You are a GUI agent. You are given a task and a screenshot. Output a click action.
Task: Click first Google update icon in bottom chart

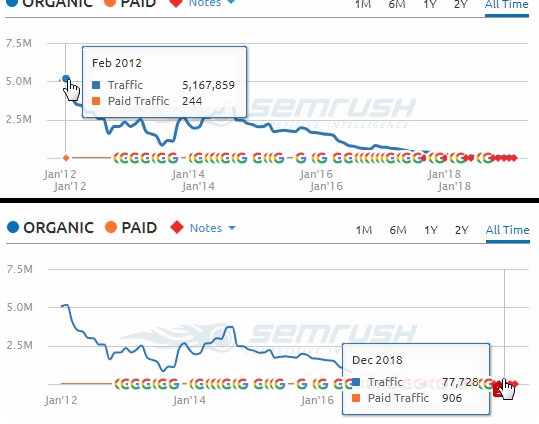(118, 384)
